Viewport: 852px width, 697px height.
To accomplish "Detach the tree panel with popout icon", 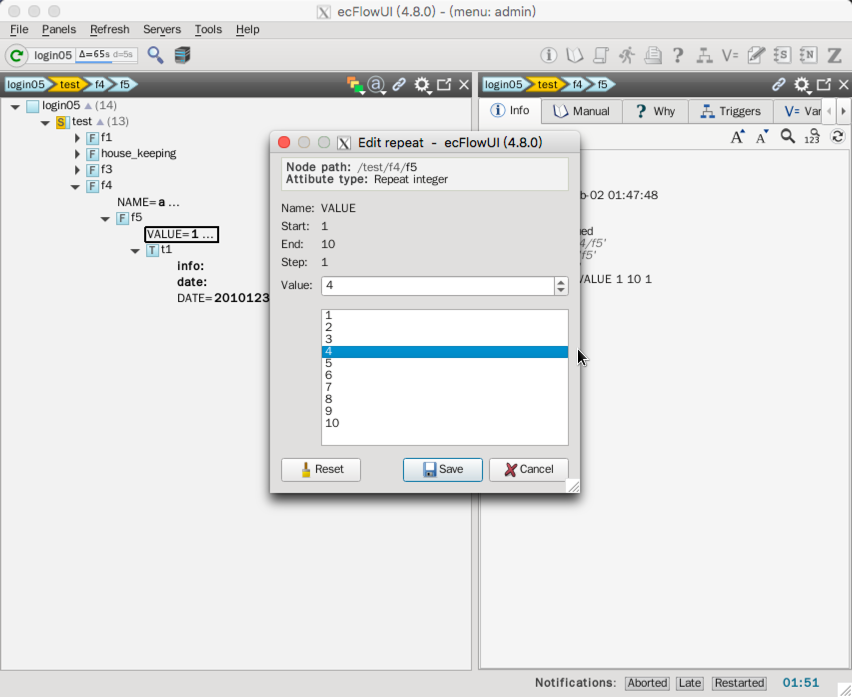I will click(x=444, y=84).
